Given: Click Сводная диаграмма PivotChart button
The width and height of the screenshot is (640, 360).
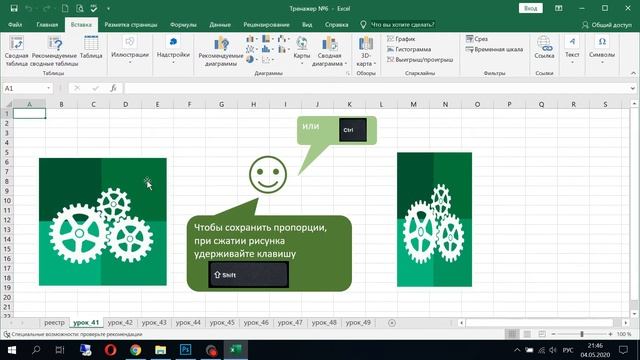Looking at the screenshot, I should (x=329, y=51).
